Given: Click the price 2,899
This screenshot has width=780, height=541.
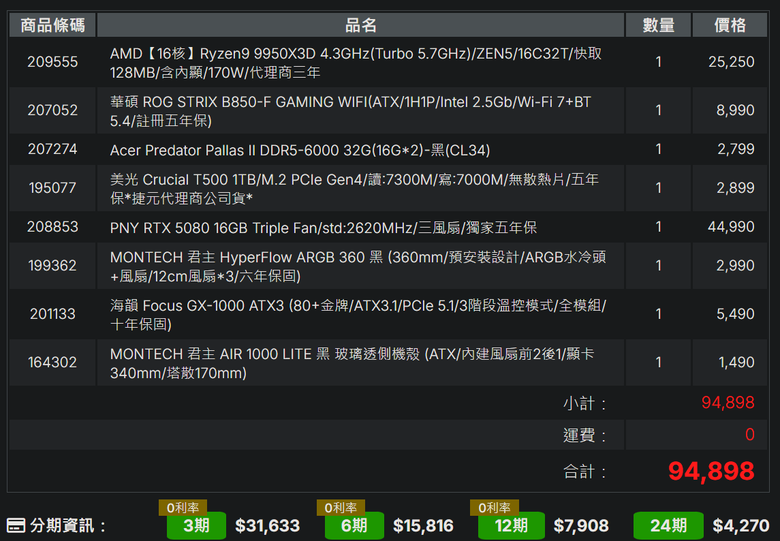Looking at the screenshot, I should 735,188.
